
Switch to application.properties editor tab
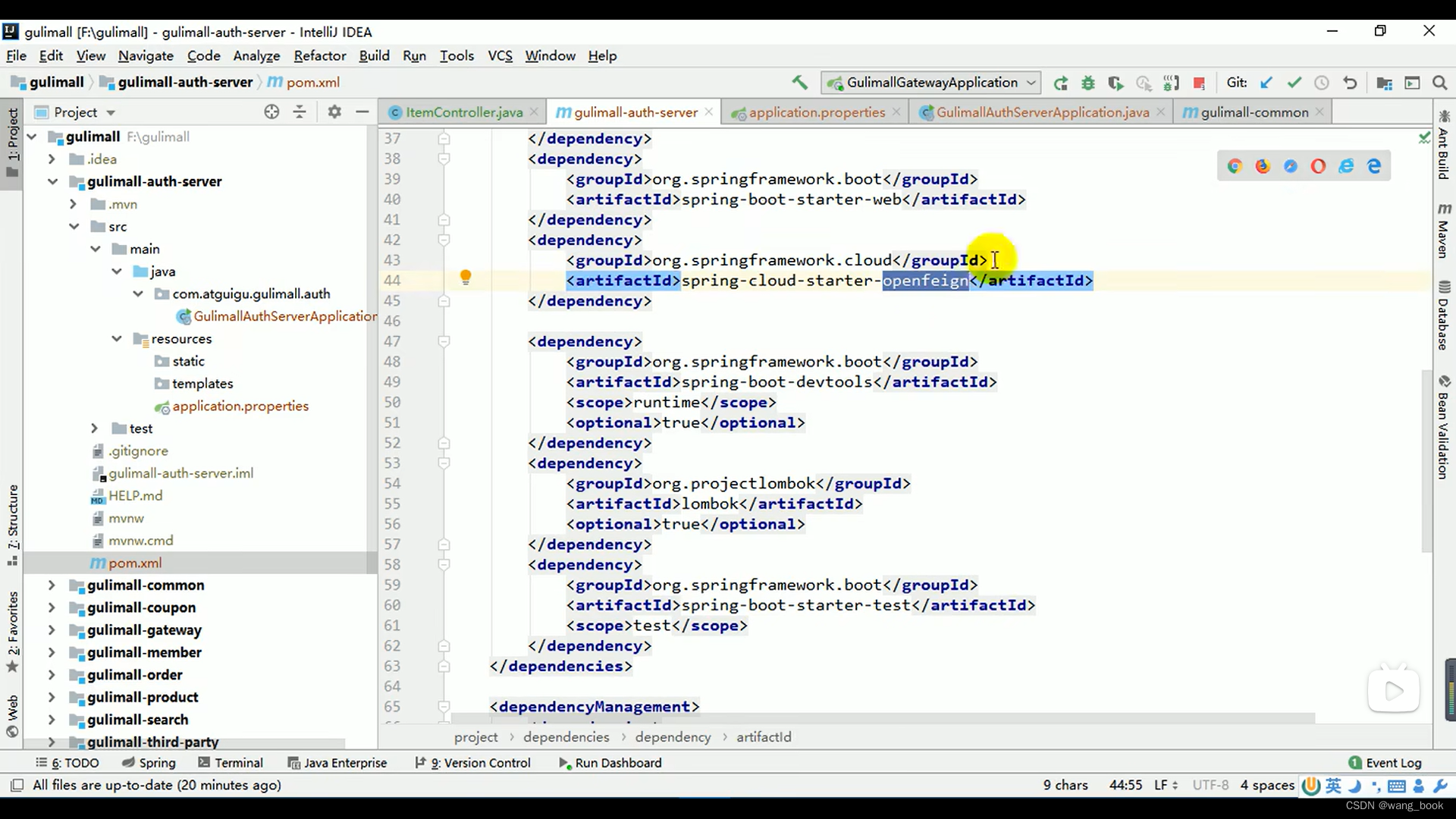point(817,112)
